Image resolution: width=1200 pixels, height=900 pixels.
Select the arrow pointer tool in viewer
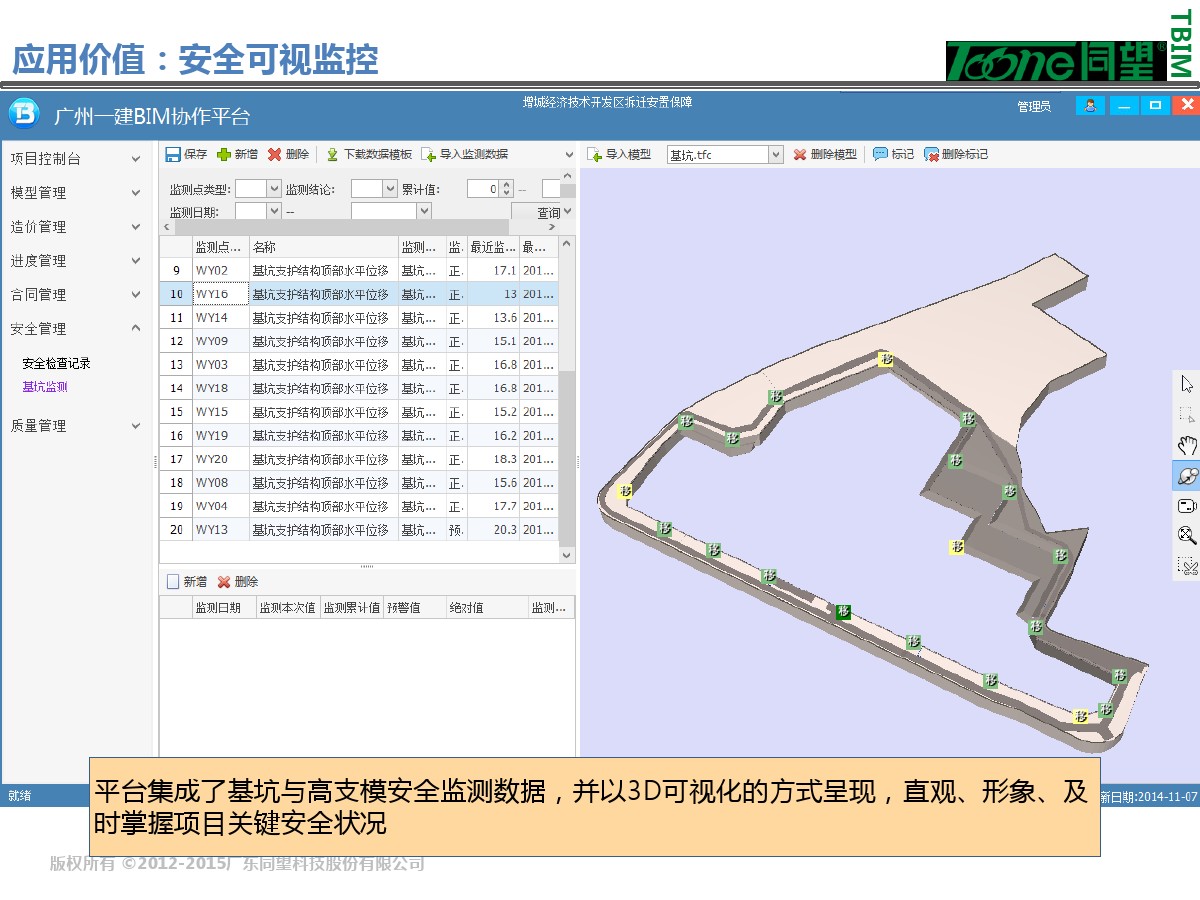pos(1187,384)
